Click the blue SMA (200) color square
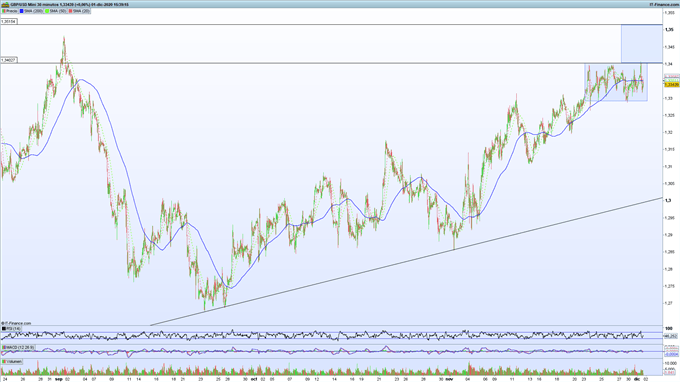This screenshot has height=382, width=680. pos(21,11)
